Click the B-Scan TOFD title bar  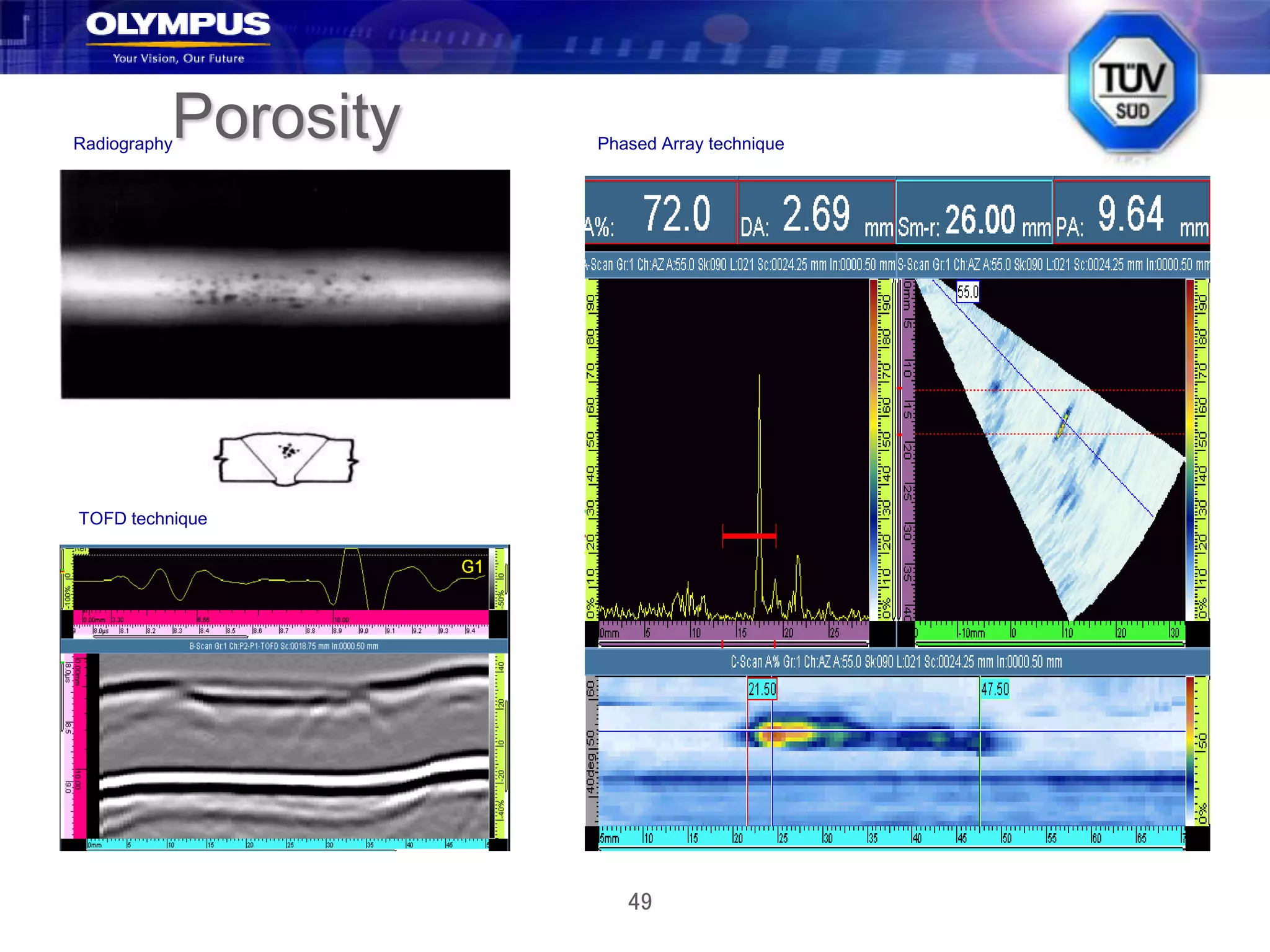[x=284, y=646]
